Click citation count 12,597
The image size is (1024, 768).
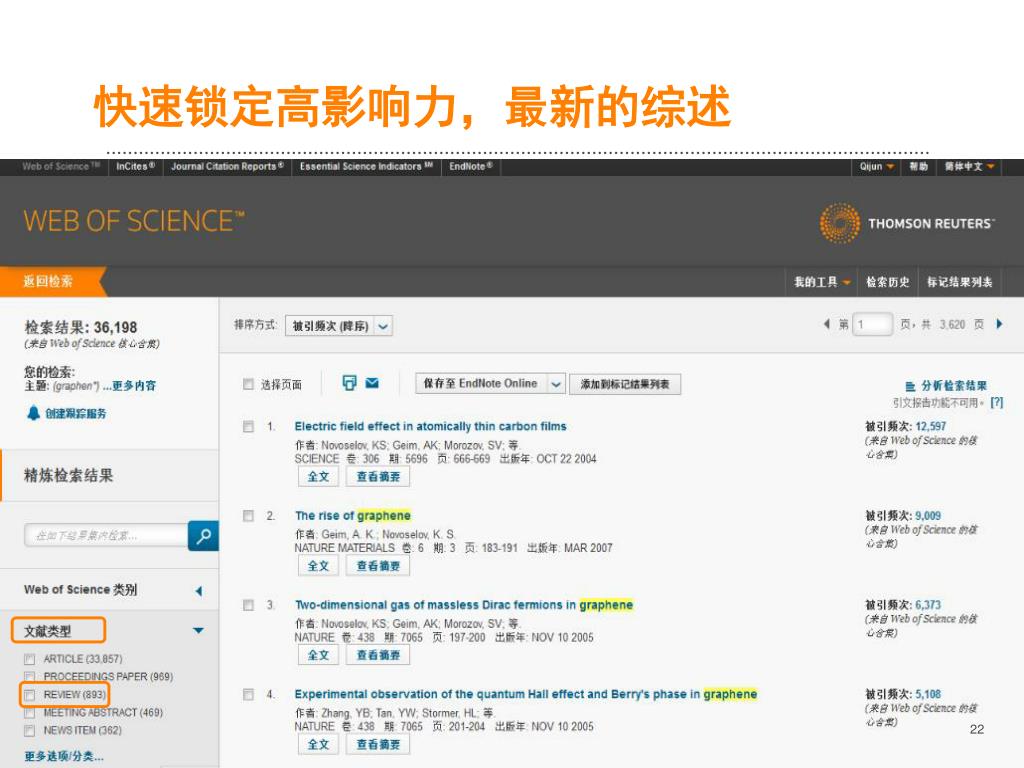tap(931, 426)
